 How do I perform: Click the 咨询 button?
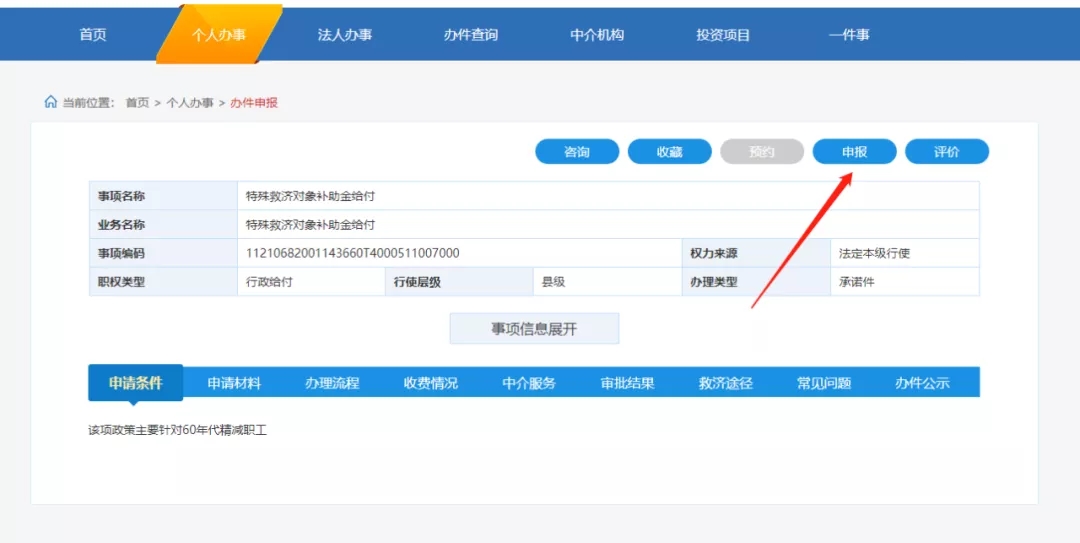(x=577, y=152)
